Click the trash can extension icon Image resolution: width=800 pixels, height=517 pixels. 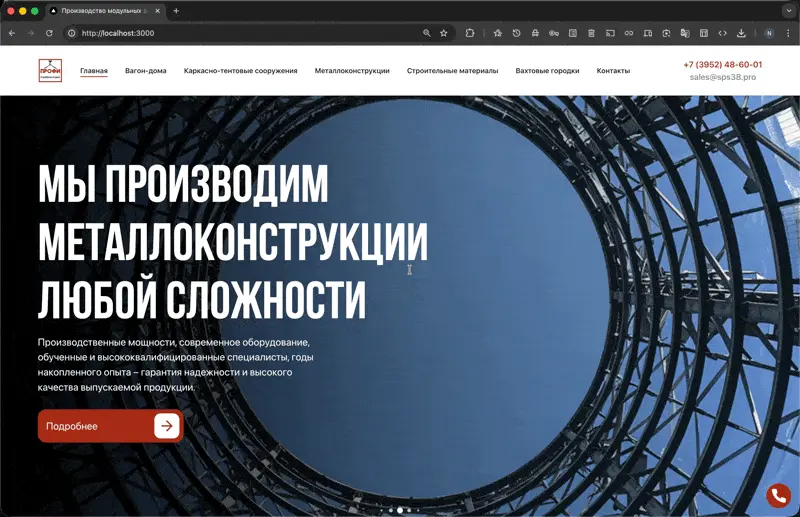(591, 33)
